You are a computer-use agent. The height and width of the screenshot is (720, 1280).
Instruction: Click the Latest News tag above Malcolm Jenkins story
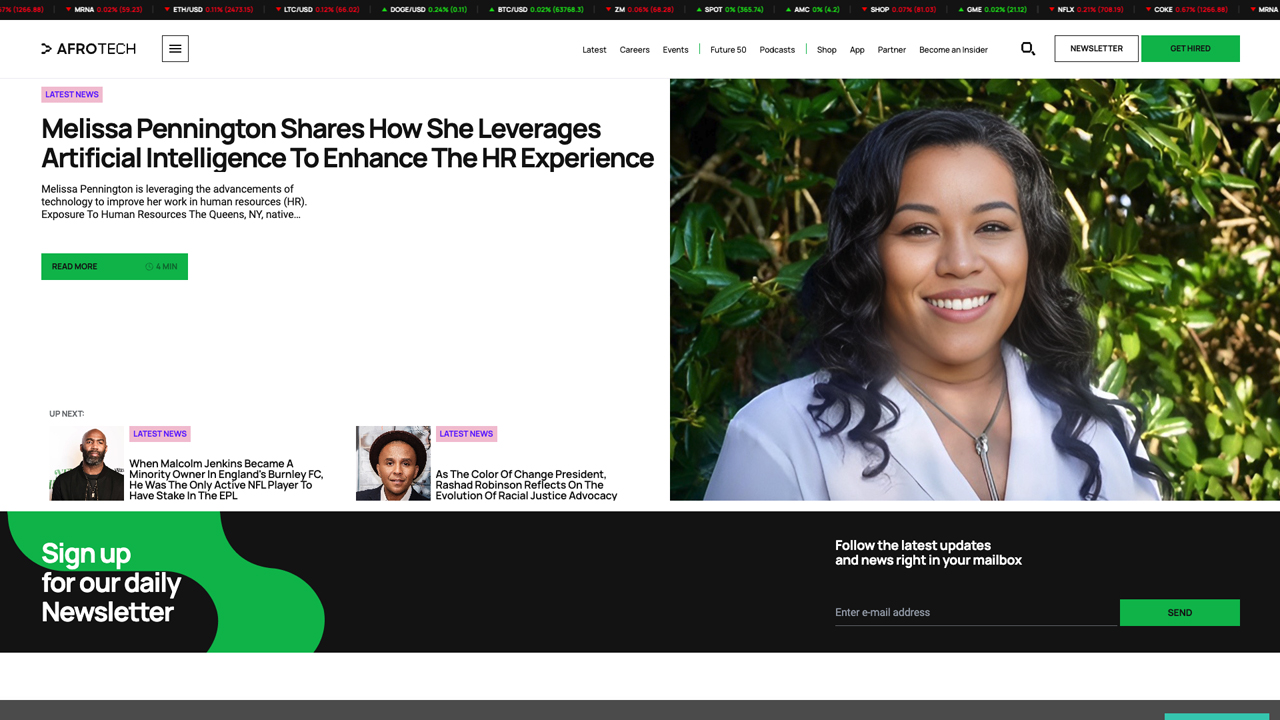(x=160, y=434)
